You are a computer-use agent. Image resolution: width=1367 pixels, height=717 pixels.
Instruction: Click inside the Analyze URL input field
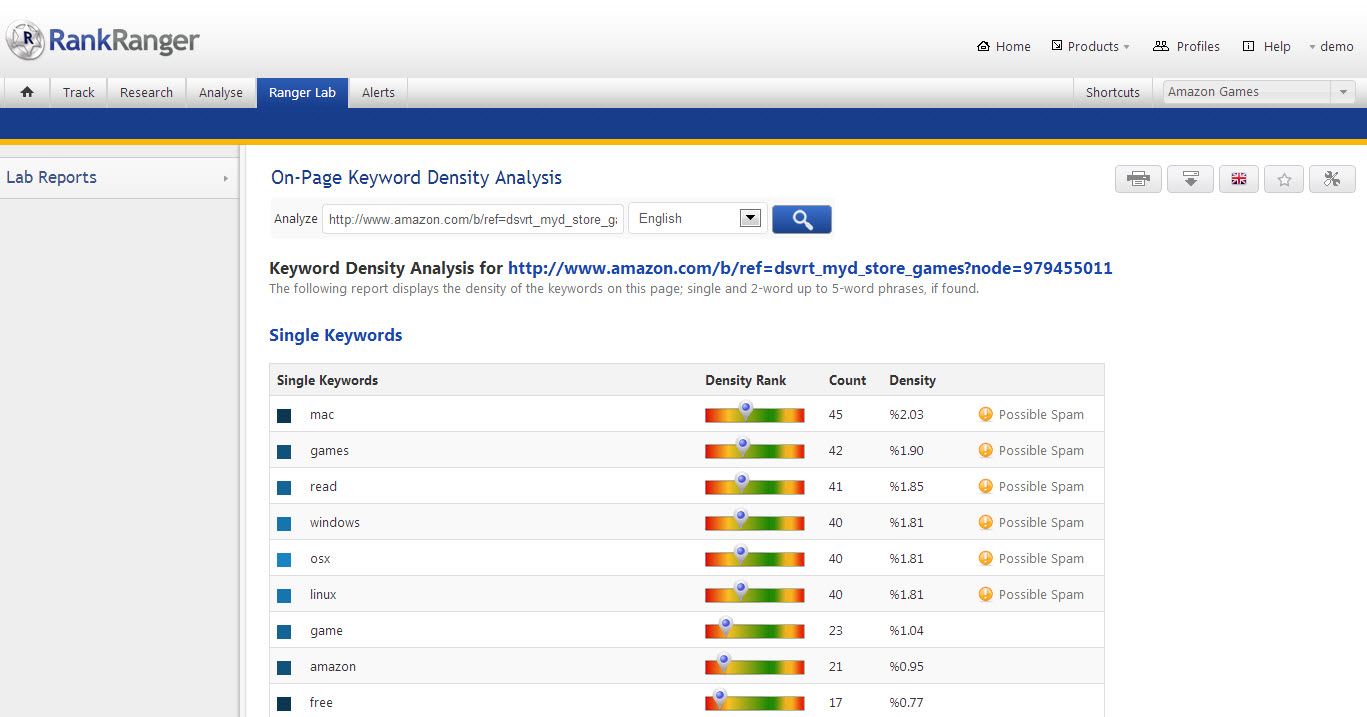[x=472, y=219]
